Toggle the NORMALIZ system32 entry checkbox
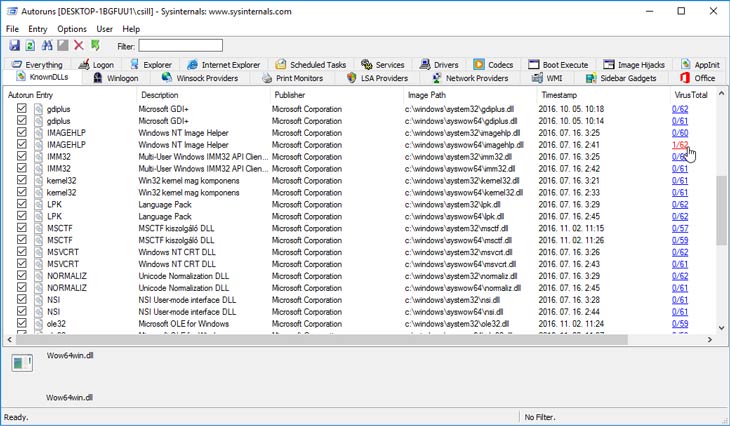This screenshot has width=730, height=426. [x=21, y=275]
